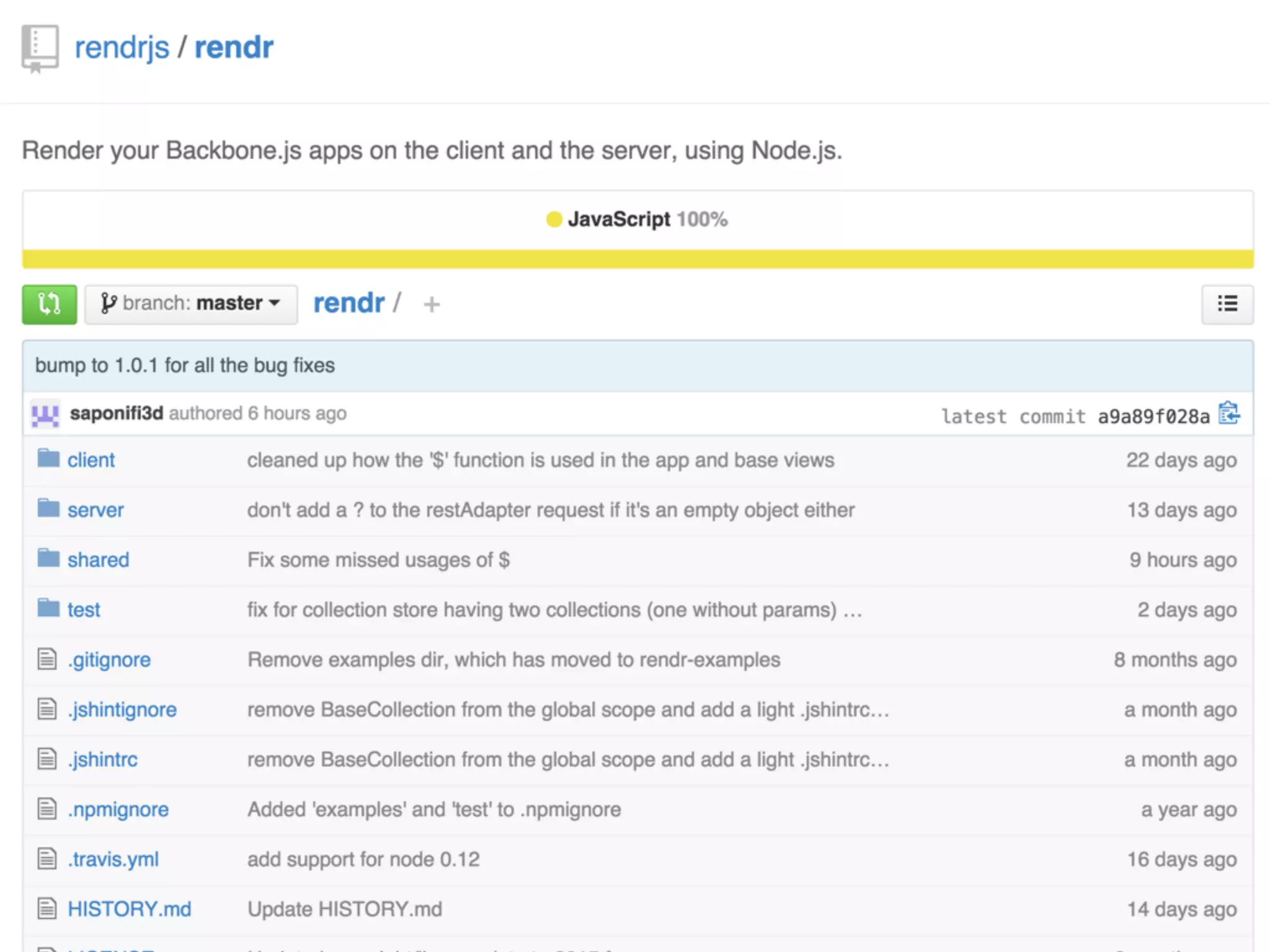
Task: Open commit 'Added examples and test to .npmignore'
Action: pyautogui.click(x=434, y=809)
